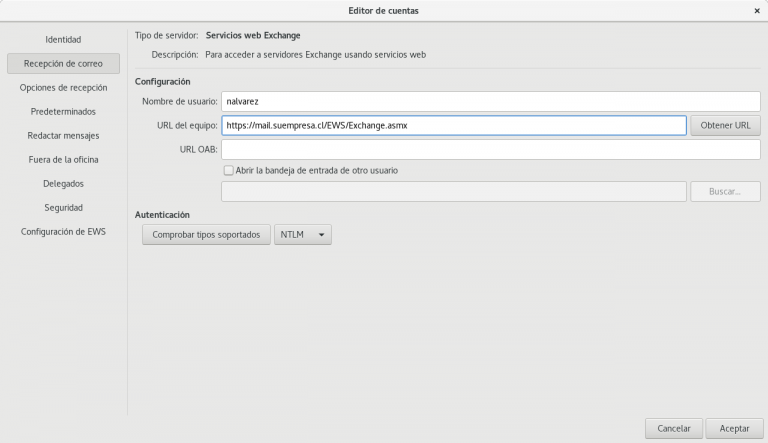This screenshot has width=768, height=443.
Task: Open the NTLM authentication dropdown
Action: [303, 235]
